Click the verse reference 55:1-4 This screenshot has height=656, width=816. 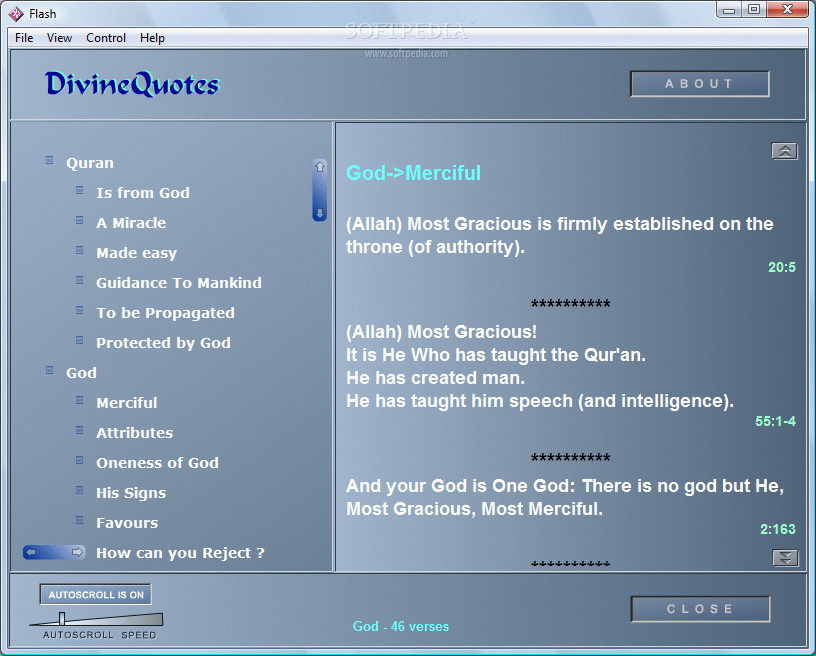pyautogui.click(x=775, y=421)
